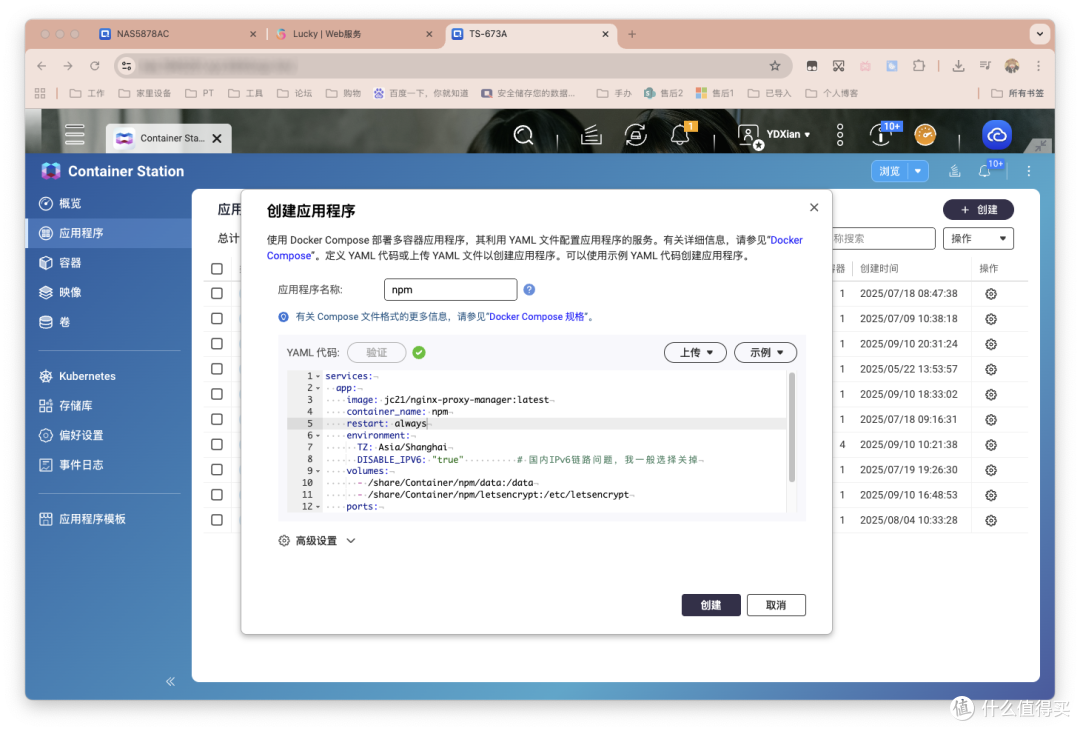Open settings gear for 2025/09/10 18:33:02 row
1080x731 pixels.
(990, 394)
